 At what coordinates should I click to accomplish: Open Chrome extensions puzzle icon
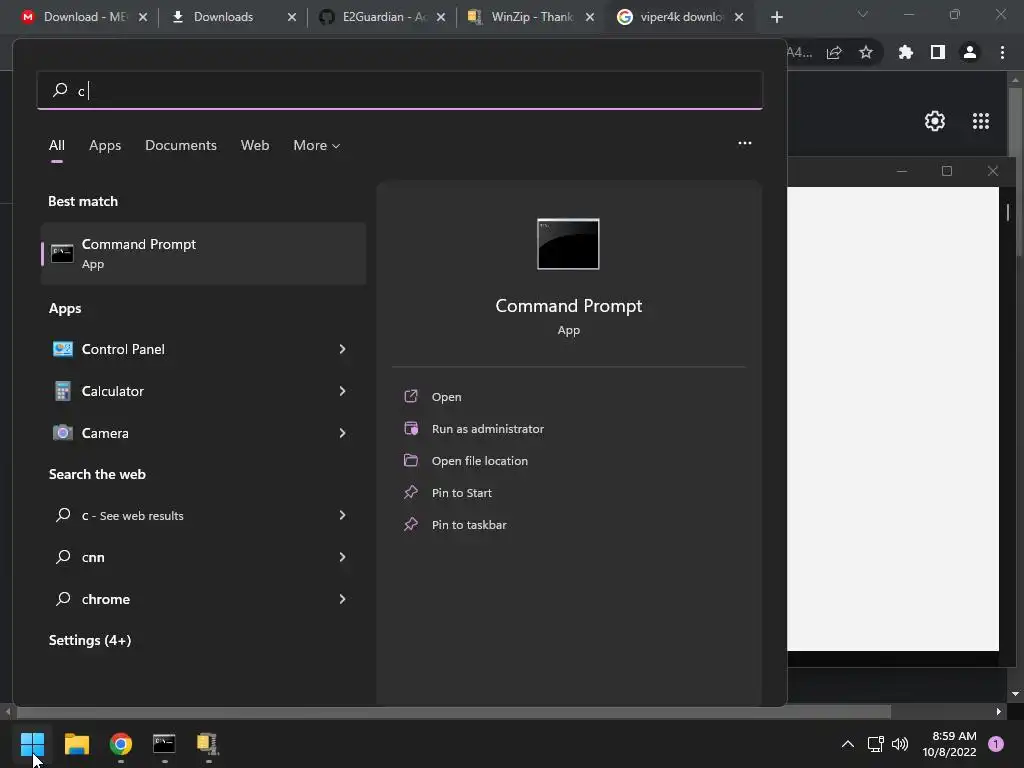tap(905, 52)
